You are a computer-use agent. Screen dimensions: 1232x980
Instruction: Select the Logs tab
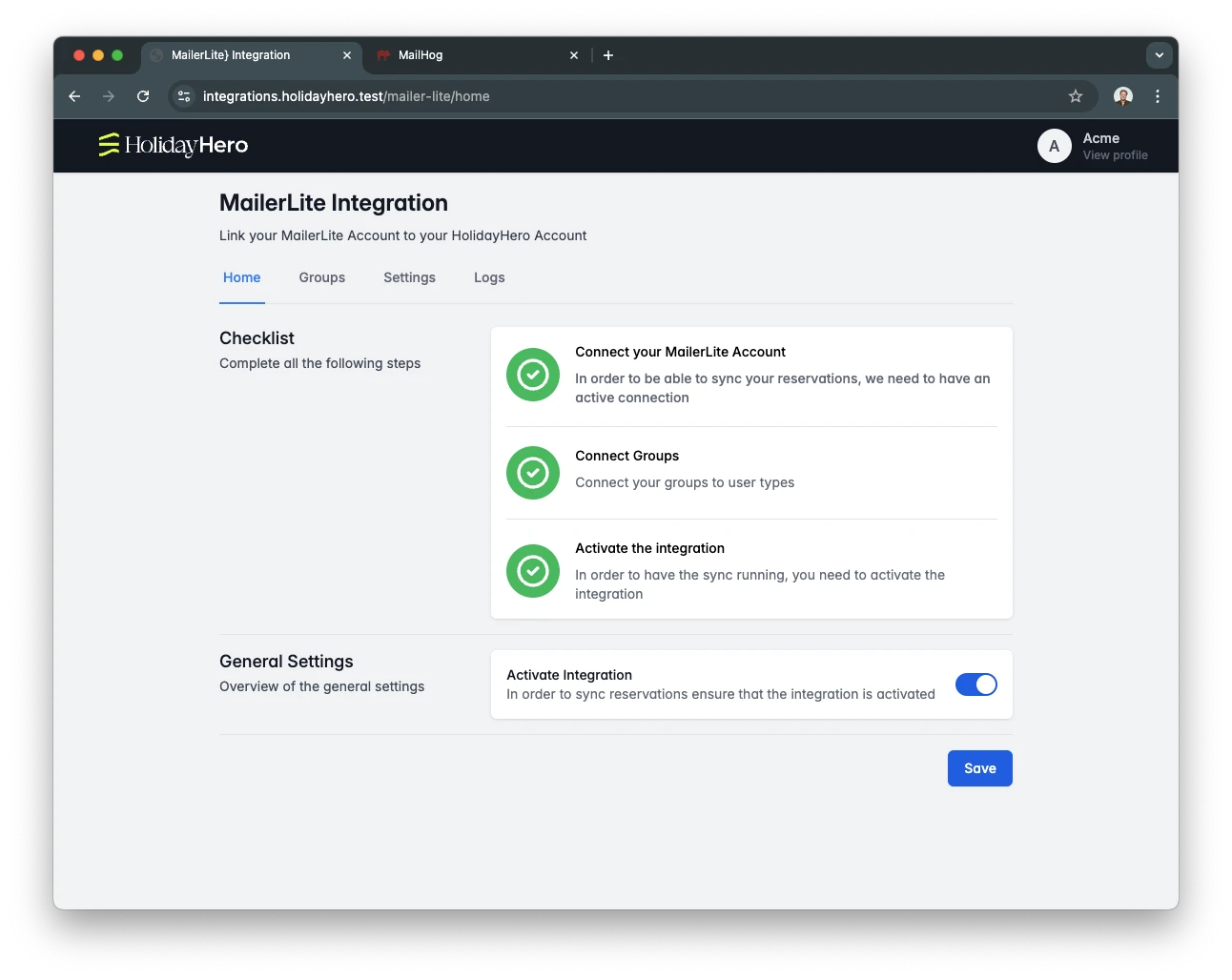tap(489, 277)
